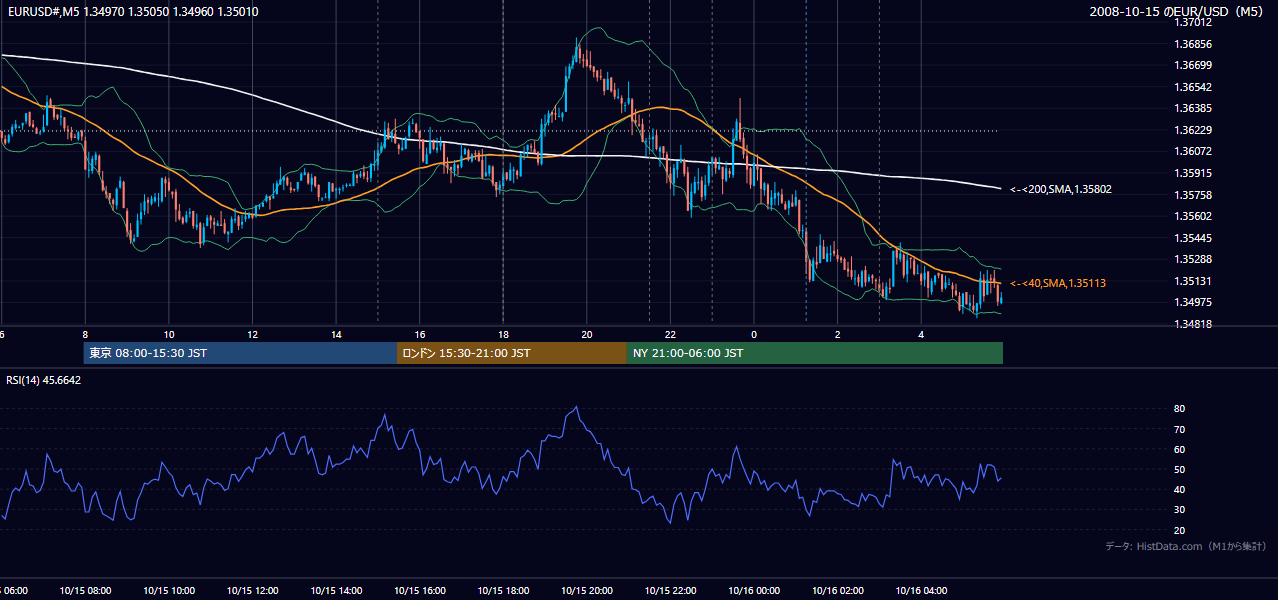
Task: Click price axis label 1.34818
Action: 1192,324
